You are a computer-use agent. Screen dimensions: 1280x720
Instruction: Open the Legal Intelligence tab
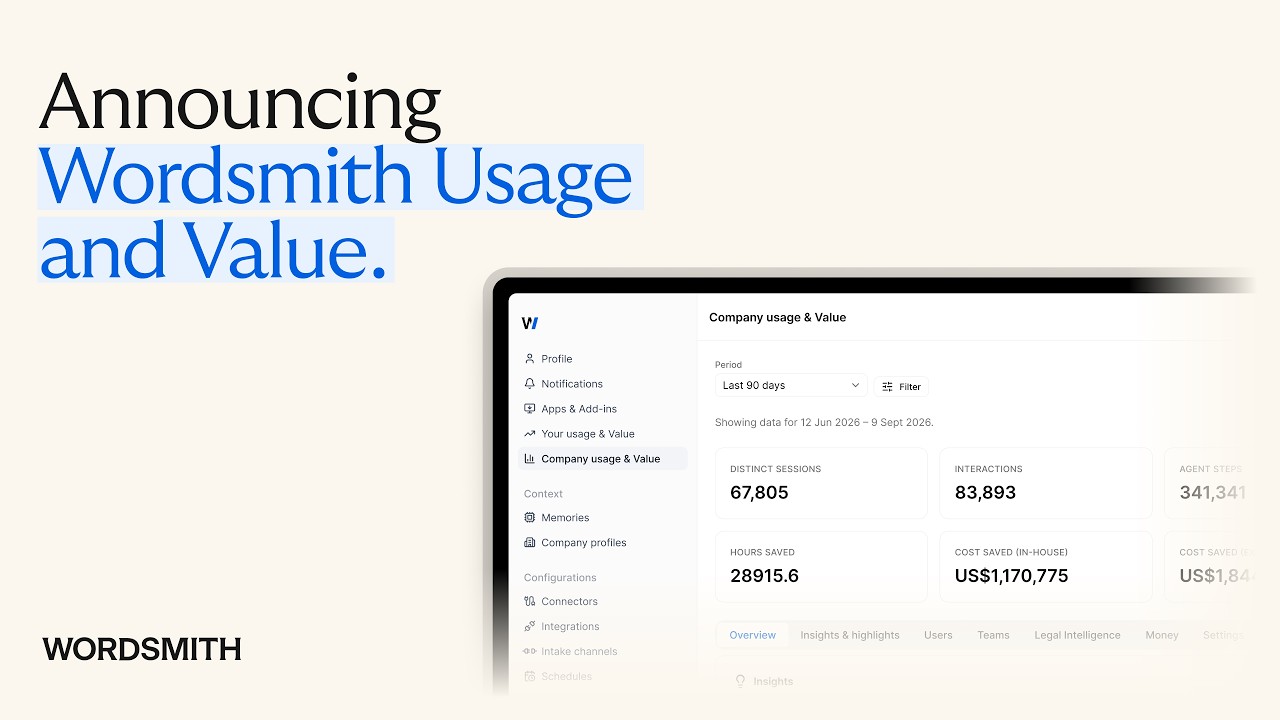[1077, 635]
